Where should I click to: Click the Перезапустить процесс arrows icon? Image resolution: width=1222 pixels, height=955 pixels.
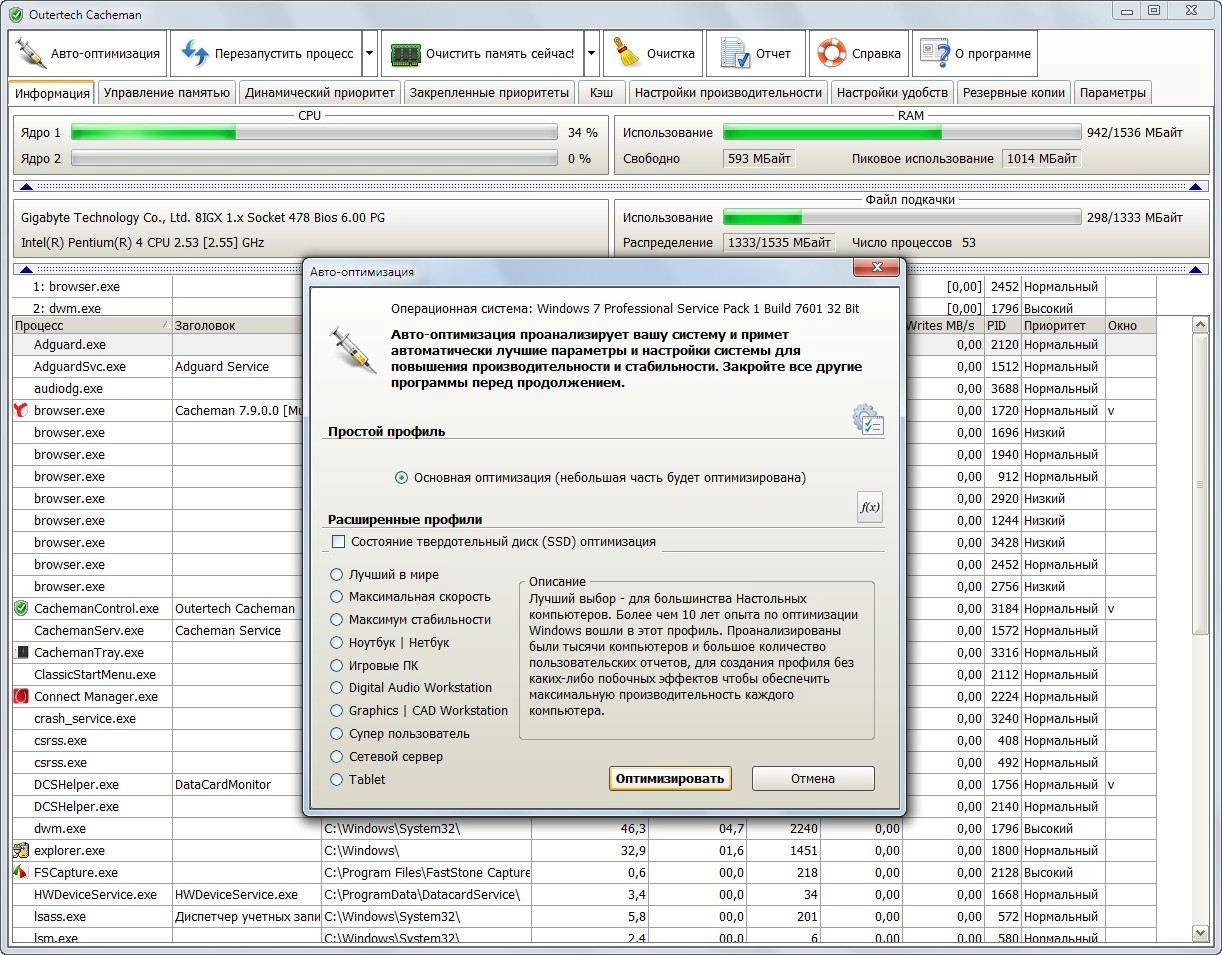tap(195, 53)
